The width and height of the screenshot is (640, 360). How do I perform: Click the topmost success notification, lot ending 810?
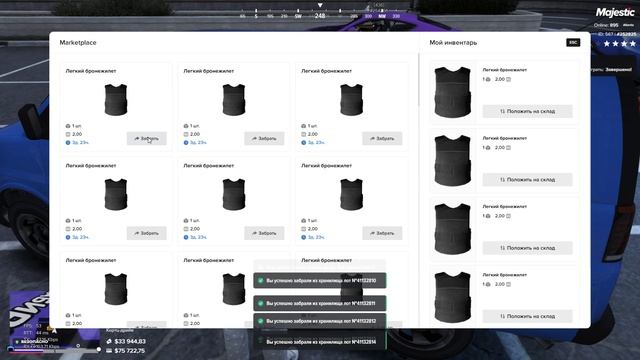320,280
